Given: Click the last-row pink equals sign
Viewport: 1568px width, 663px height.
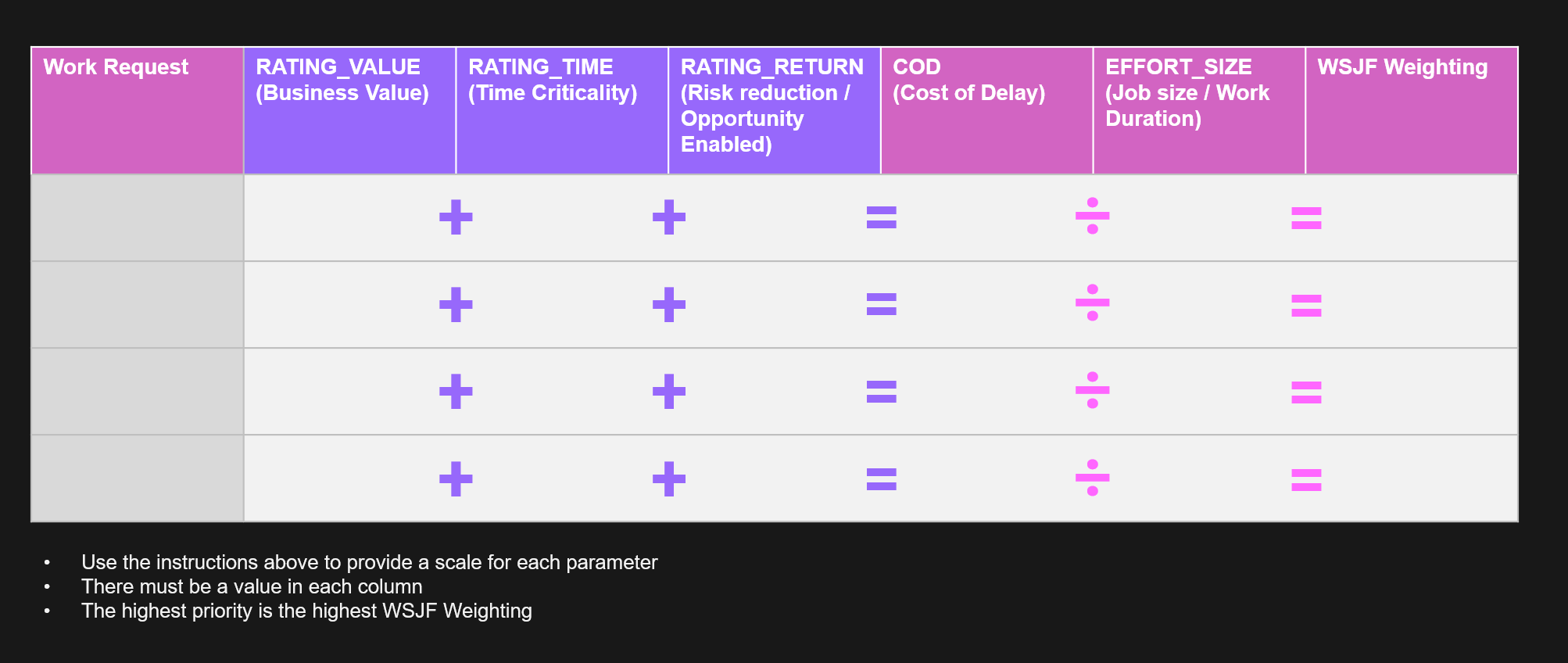Looking at the screenshot, I should [x=1306, y=479].
